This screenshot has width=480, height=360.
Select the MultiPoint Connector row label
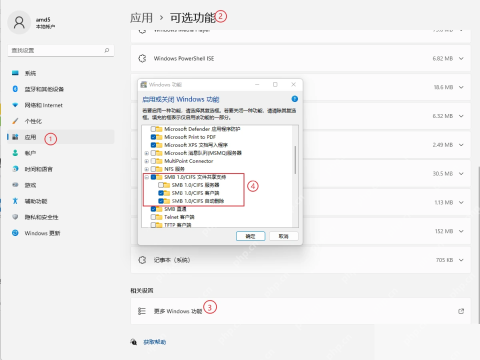click(189, 161)
